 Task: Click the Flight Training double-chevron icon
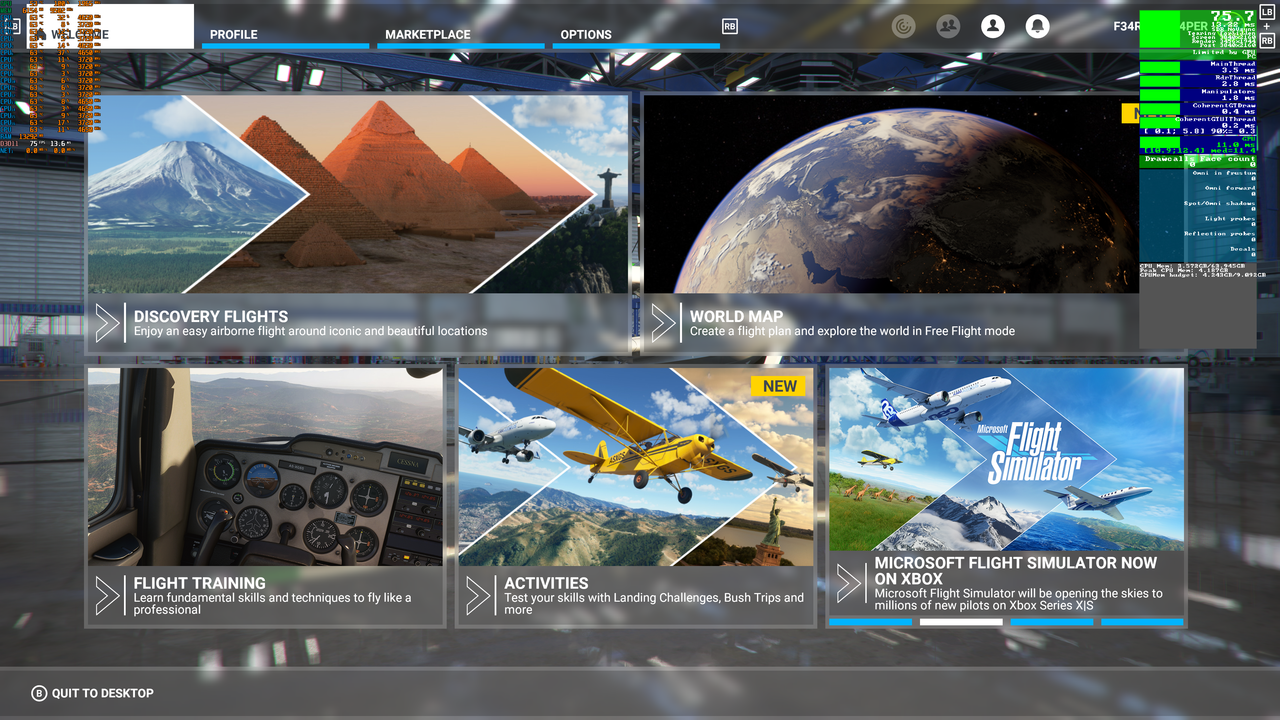(x=107, y=596)
